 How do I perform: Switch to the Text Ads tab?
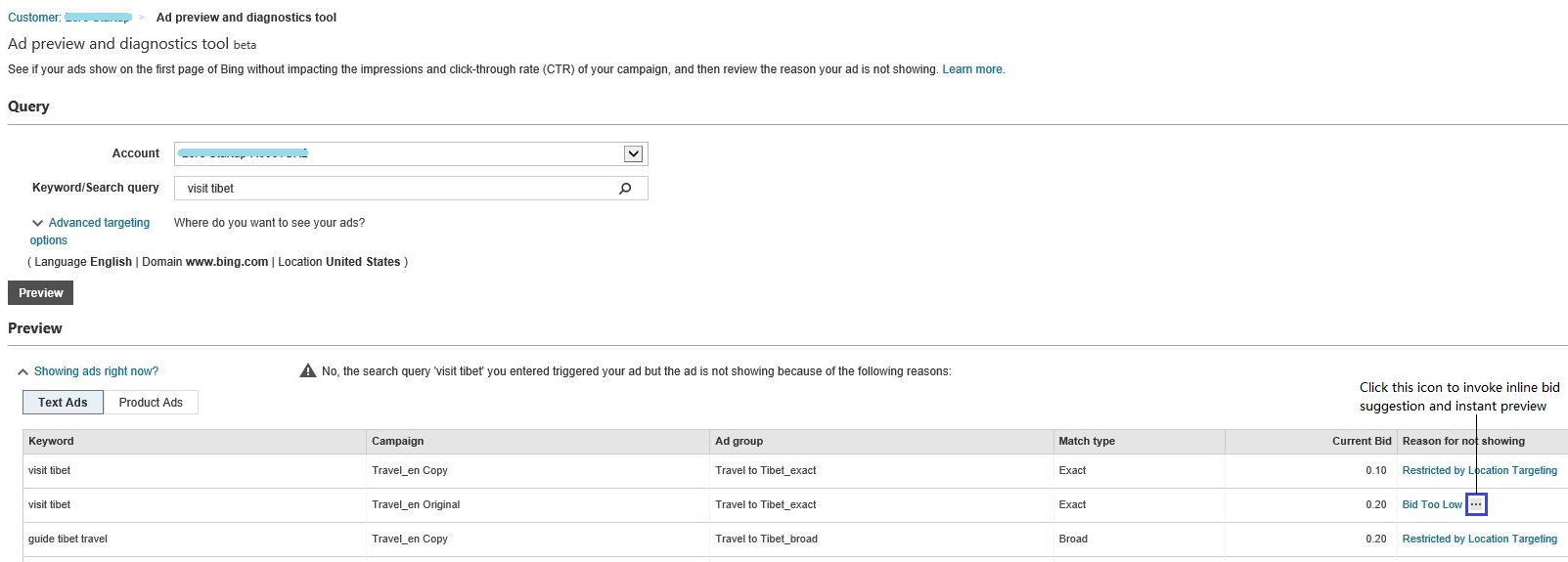pos(63,403)
